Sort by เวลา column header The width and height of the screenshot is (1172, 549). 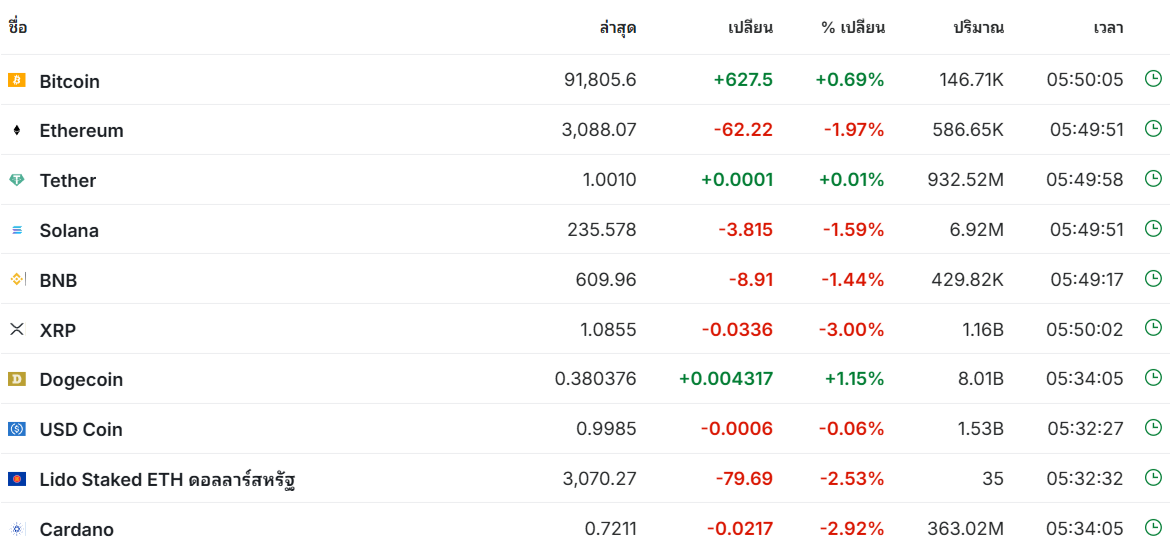1108,28
